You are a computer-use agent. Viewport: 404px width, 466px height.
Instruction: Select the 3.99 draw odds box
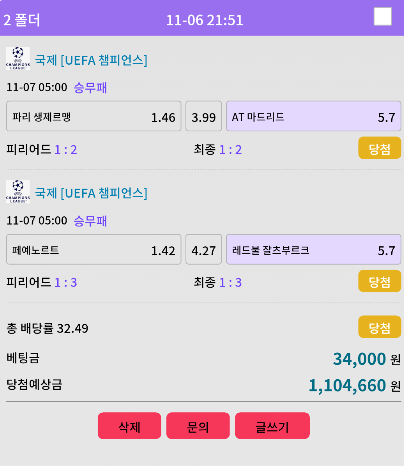(204, 116)
